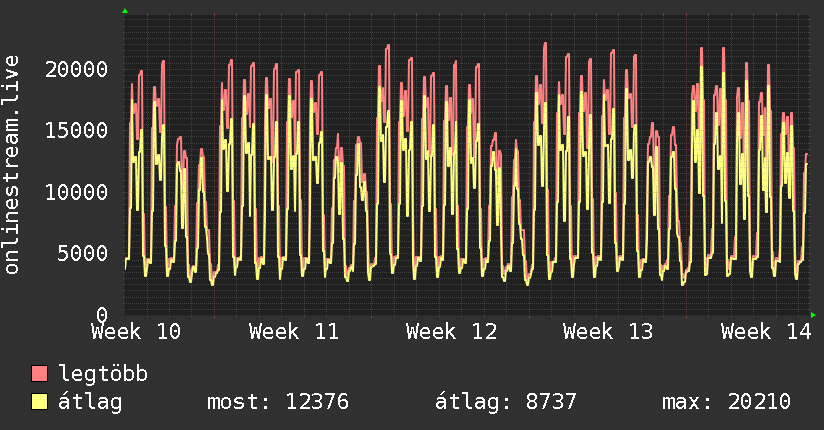
Task: Click the 10000 y-axis value
Action: pyautogui.click(x=77, y=192)
